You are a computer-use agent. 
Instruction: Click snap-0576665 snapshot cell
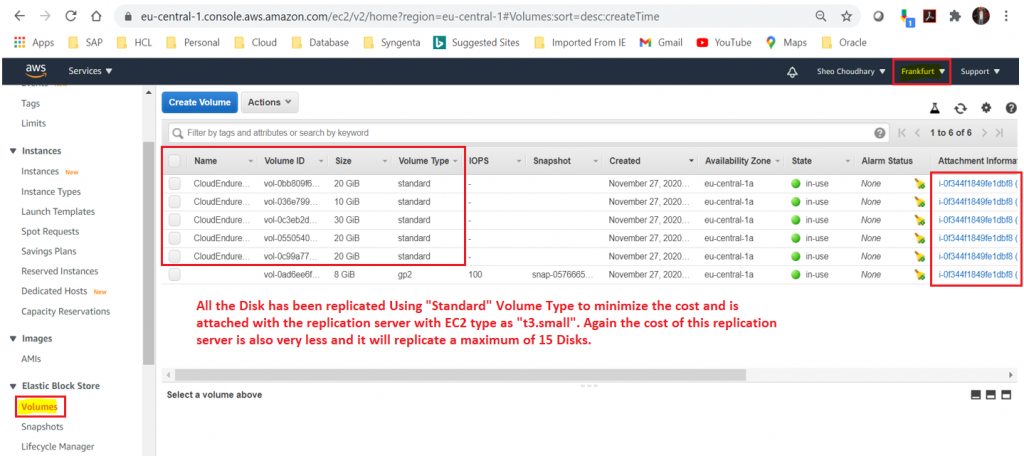pos(562,275)
